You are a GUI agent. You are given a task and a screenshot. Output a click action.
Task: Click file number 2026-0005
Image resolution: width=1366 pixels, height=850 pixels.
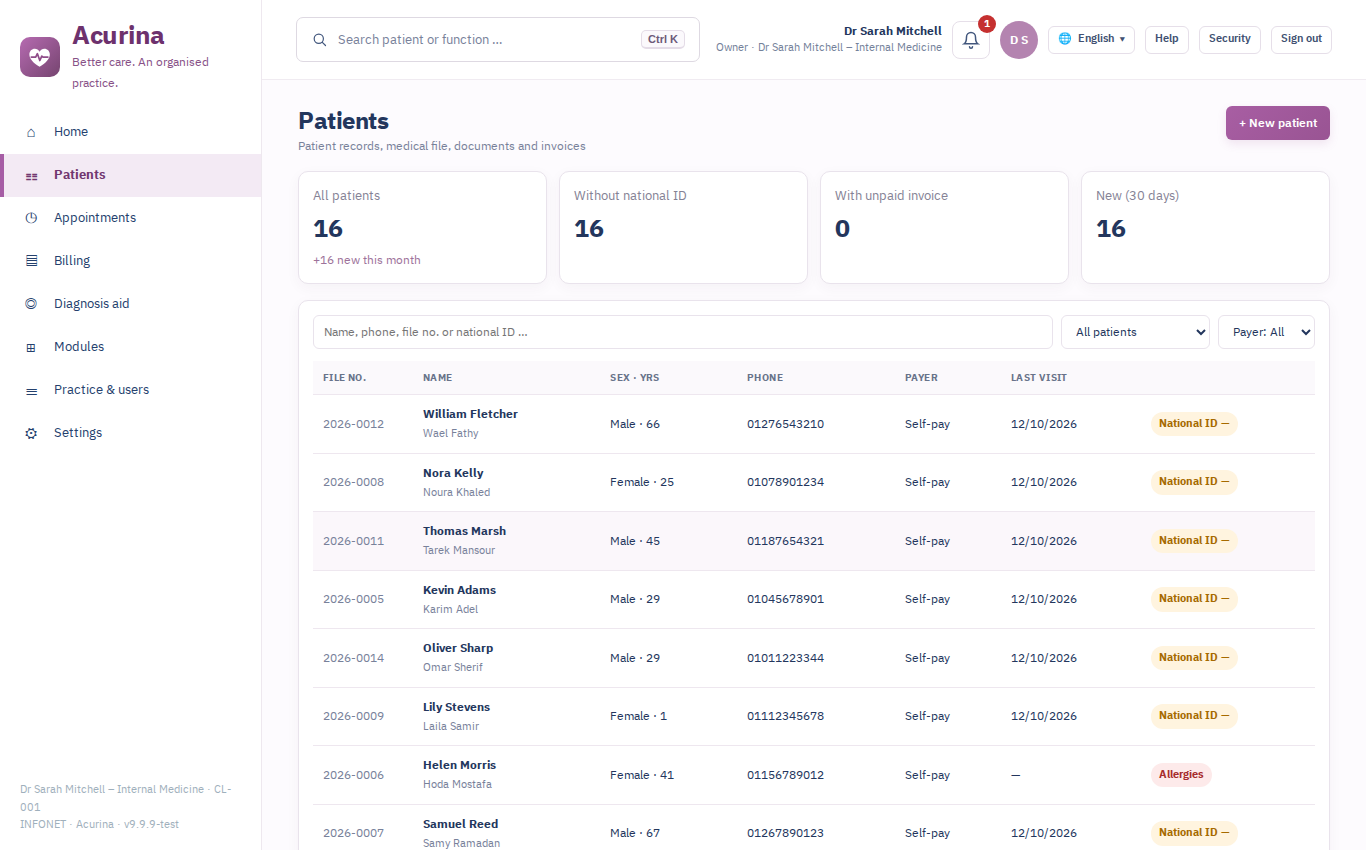pyautogui.click(x=353, y=599)
